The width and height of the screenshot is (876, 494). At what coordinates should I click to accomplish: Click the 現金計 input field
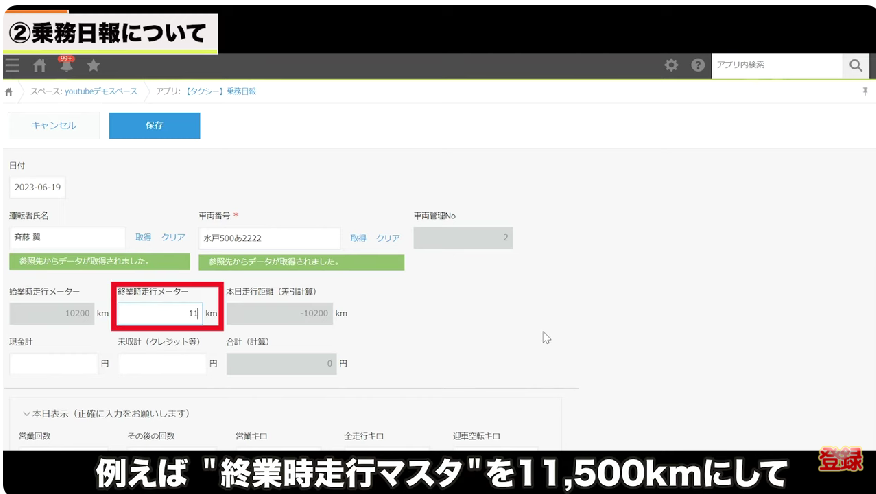coord(52,364)
